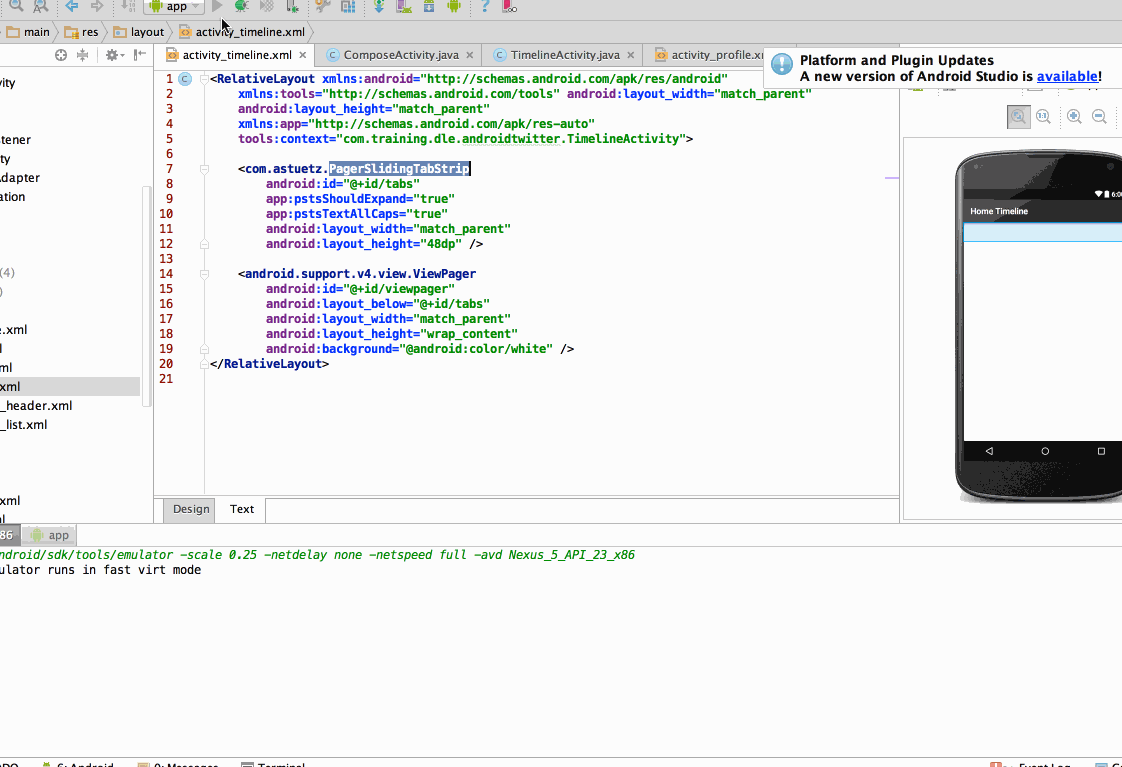Switch to the Text editor tab
Image resolution: width=1122 pixels, height=767 pixels.
click(x=242, y=509)
